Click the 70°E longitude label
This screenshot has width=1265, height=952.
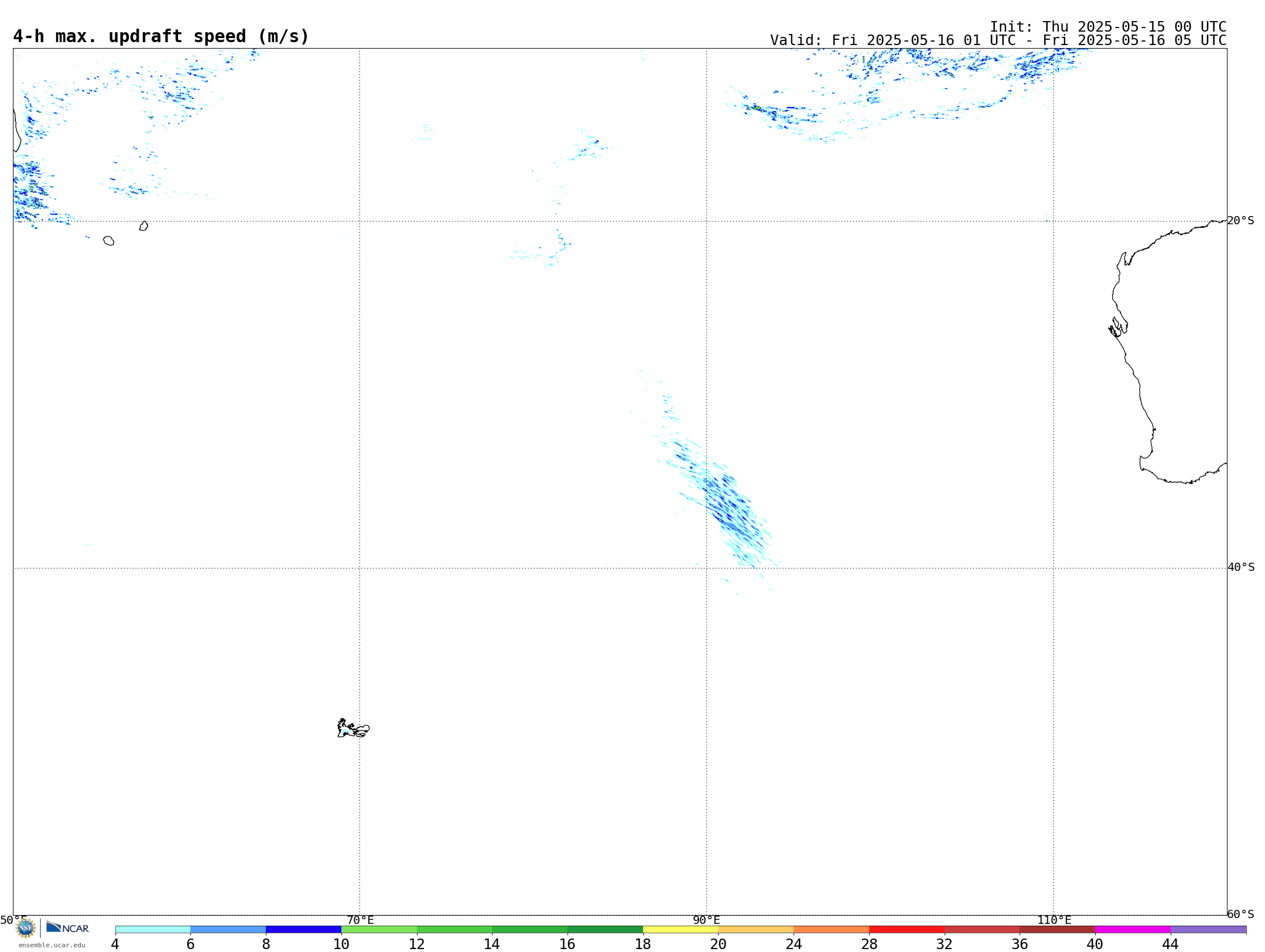(x=360, y=920)
